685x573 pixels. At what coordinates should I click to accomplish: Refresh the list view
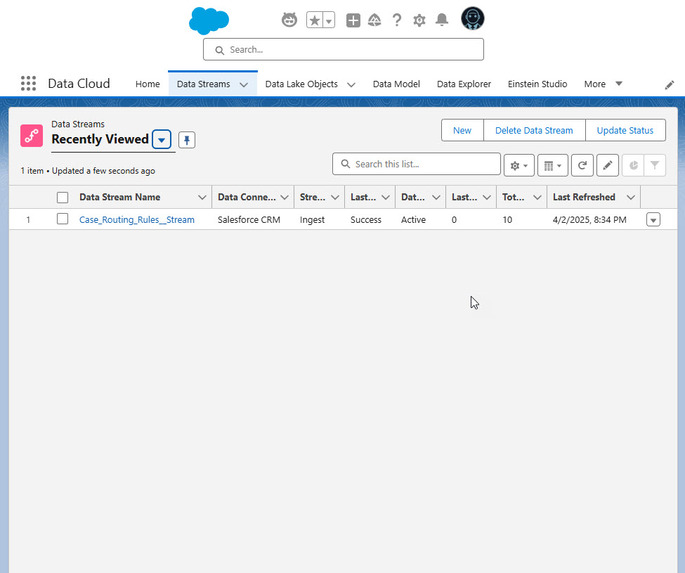pos(582,165)
